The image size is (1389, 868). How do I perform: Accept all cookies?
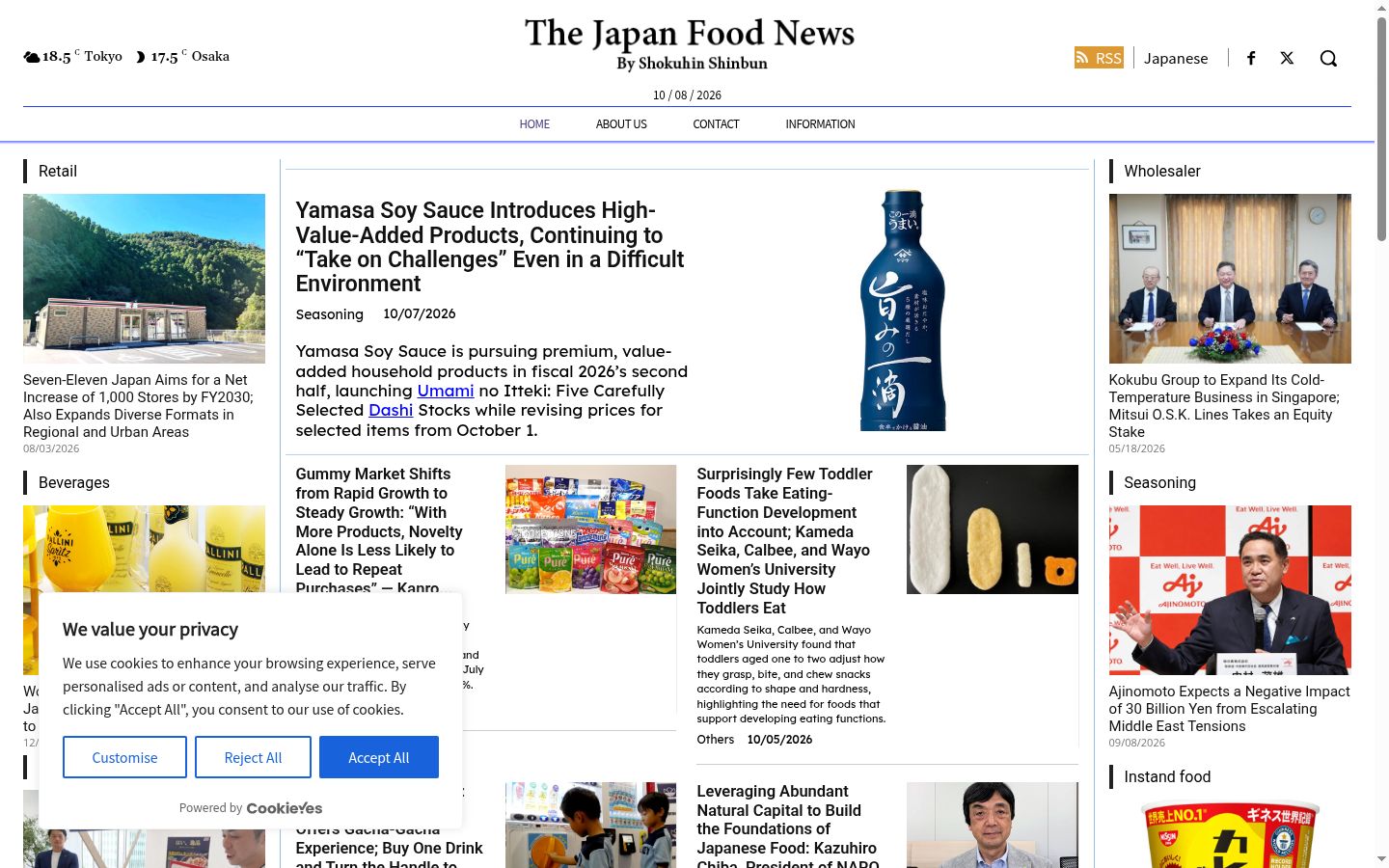pyautogui.click(x=379, y=757)
